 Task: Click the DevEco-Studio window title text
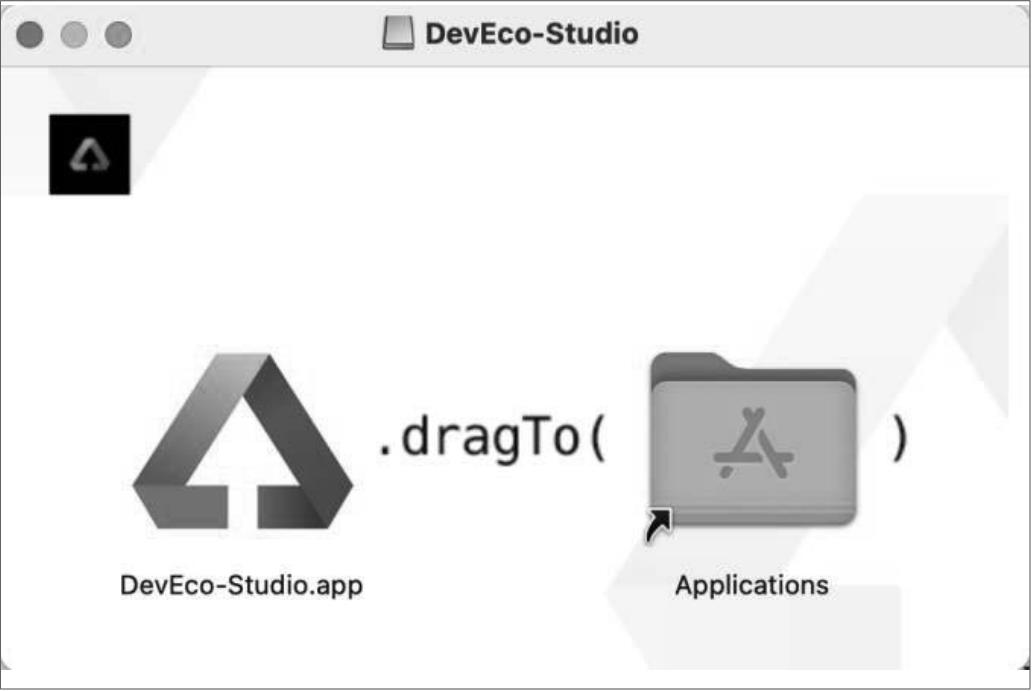coord(532,34)
